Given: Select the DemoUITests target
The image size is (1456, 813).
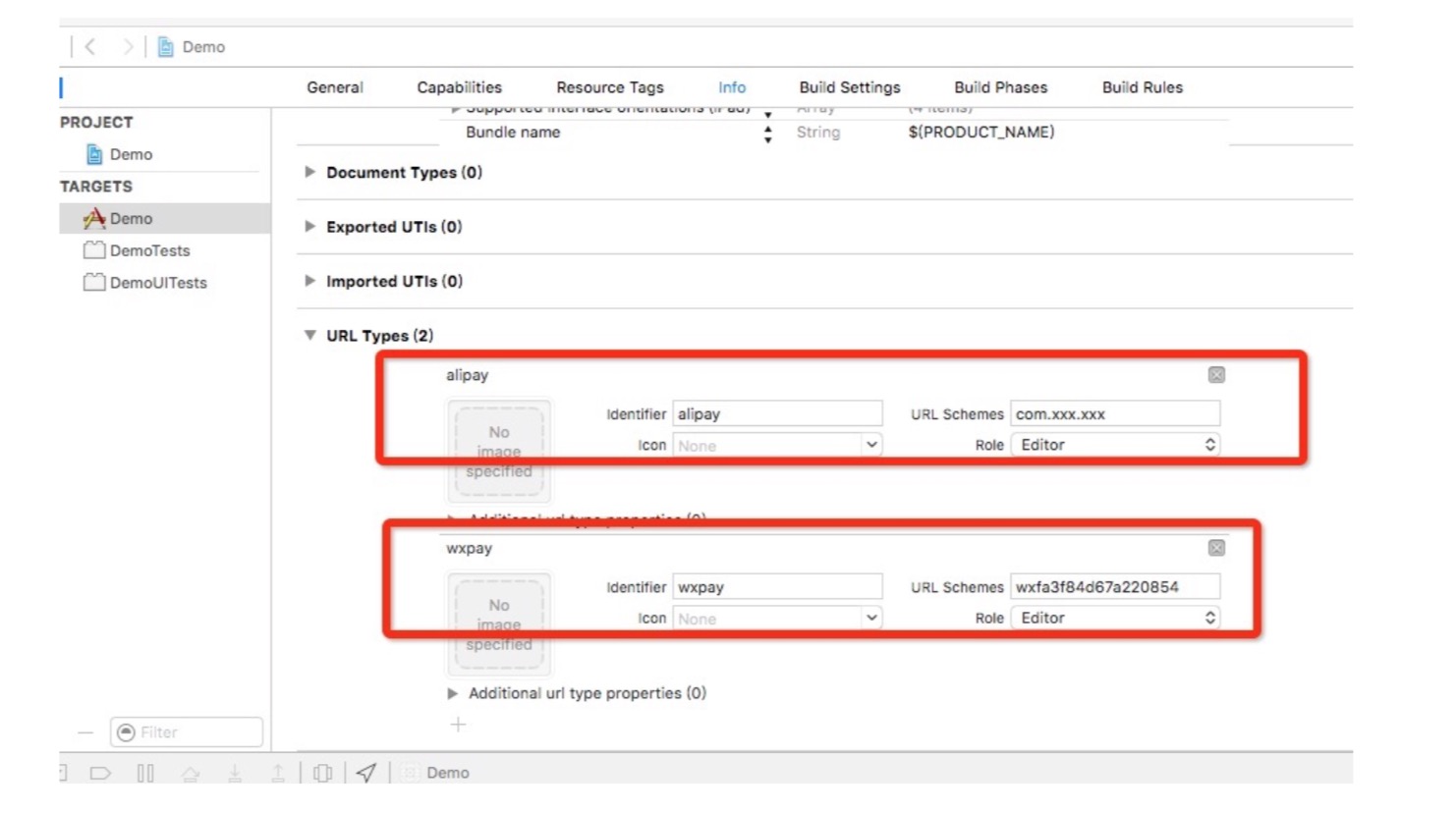Looking at the screenshot, I should 157,283.
